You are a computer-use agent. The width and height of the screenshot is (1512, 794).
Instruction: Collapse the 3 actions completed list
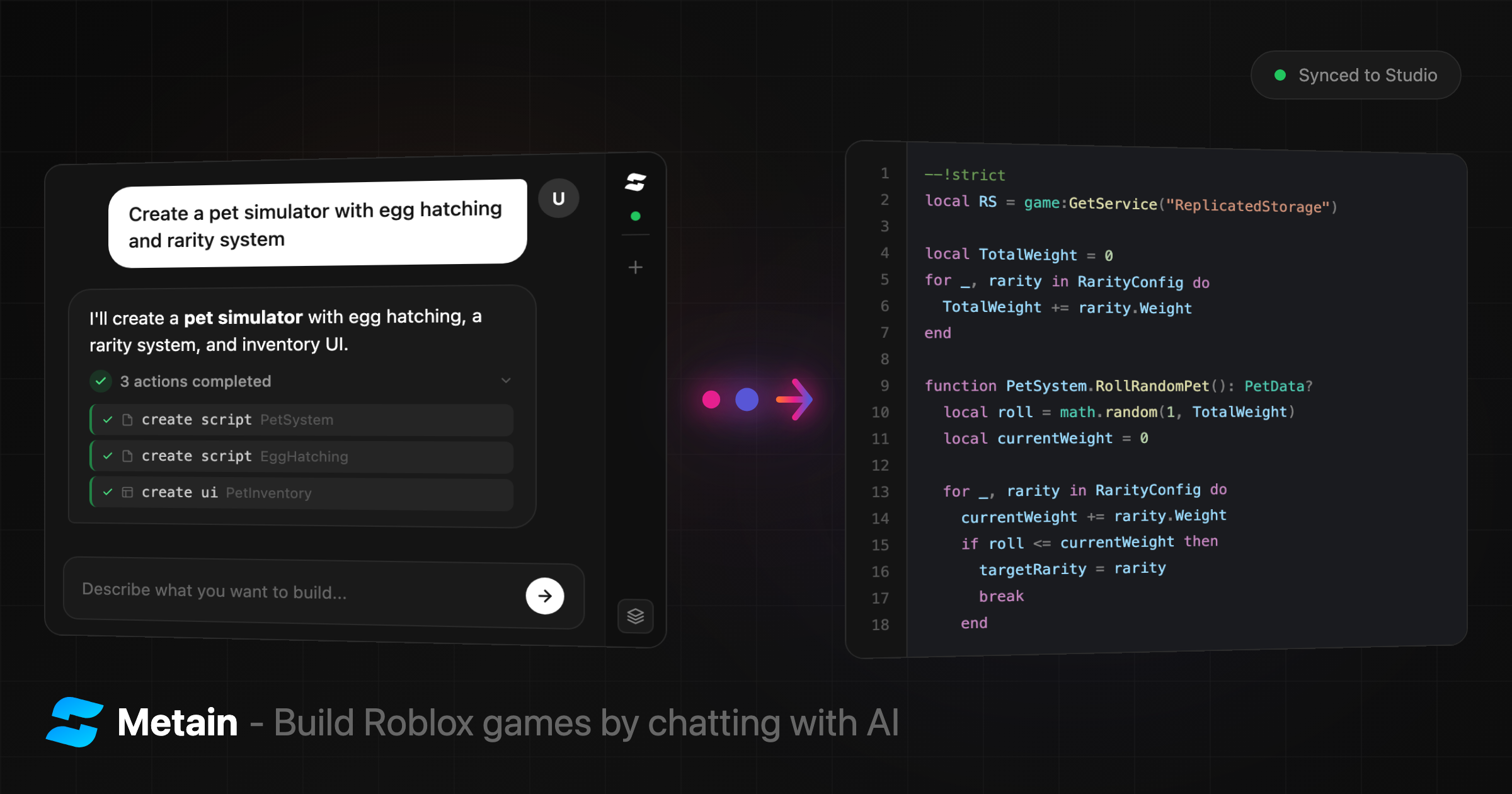[506, 381]
